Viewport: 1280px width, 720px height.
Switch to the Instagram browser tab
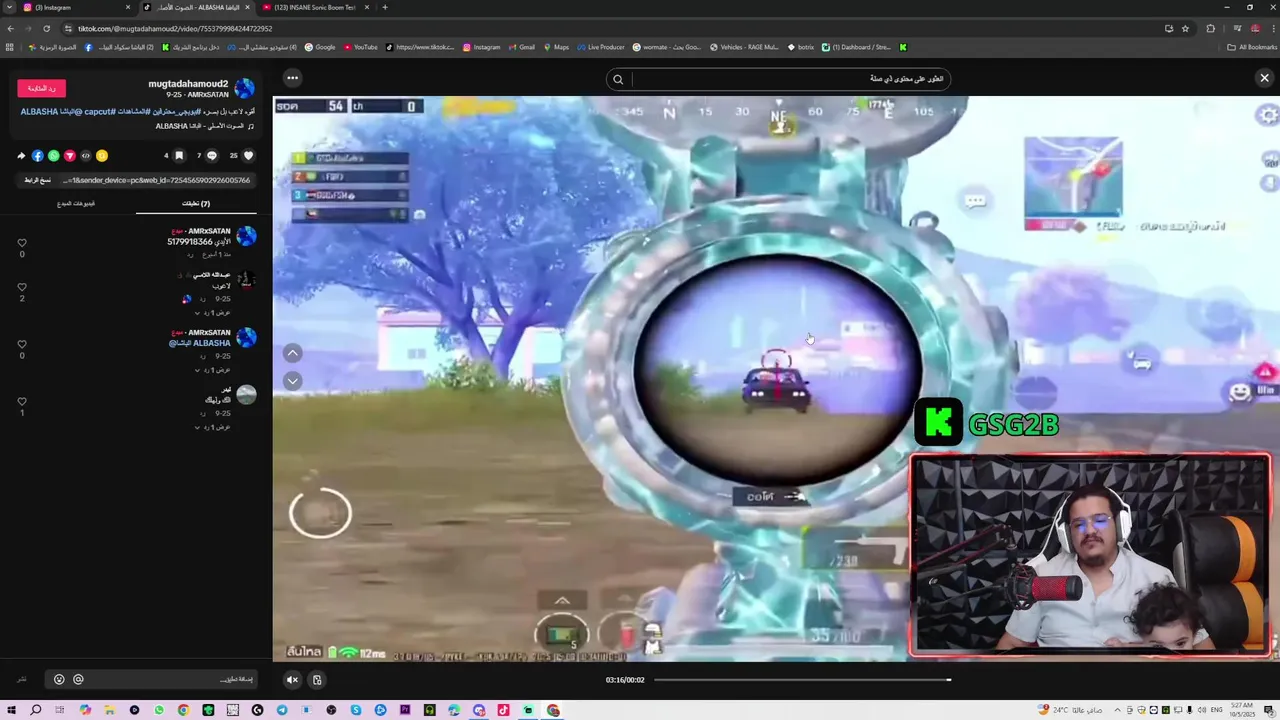[x=76, y=7]
